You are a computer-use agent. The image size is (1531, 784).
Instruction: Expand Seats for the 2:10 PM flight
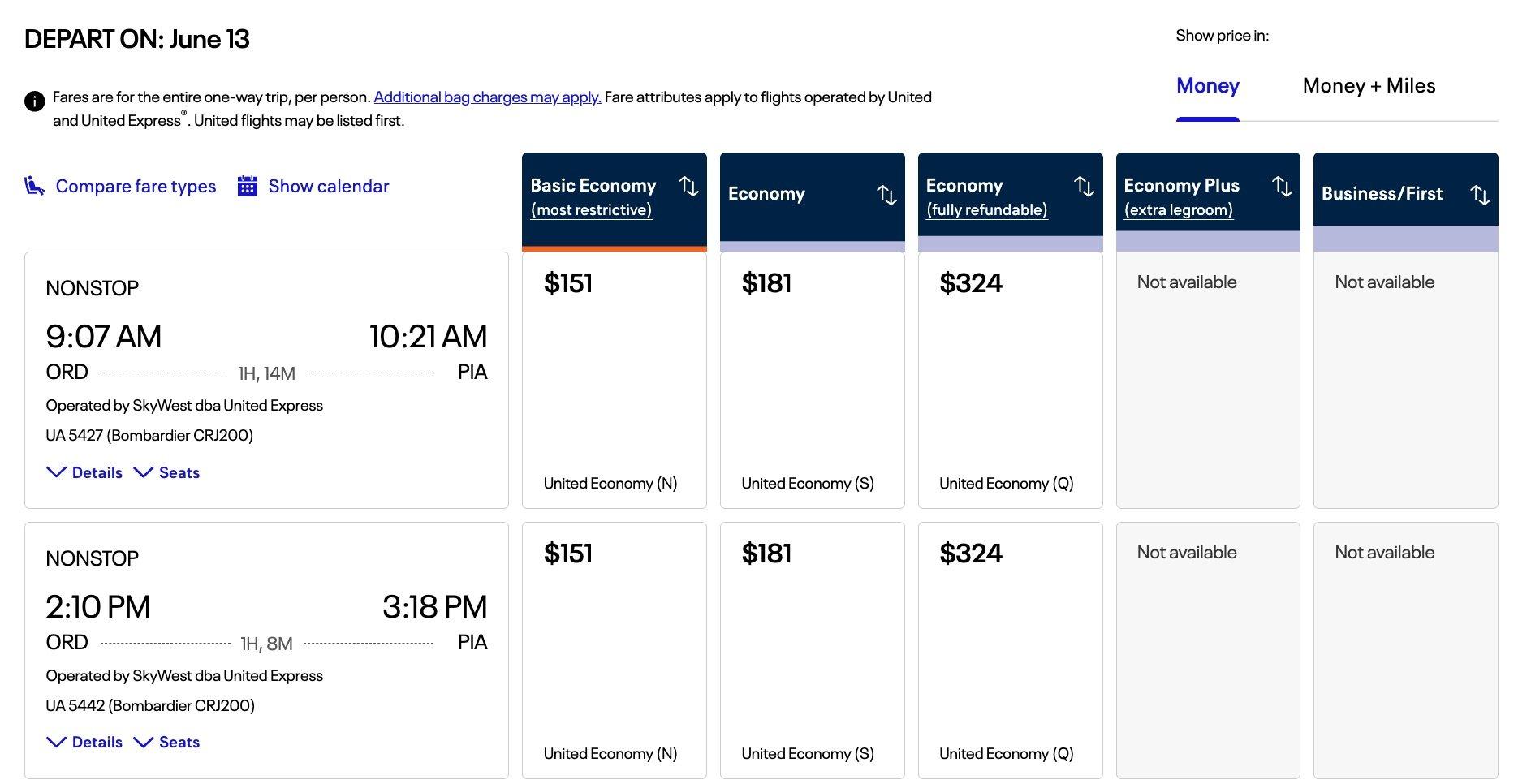pyautogui.click(x=166, y=742)
